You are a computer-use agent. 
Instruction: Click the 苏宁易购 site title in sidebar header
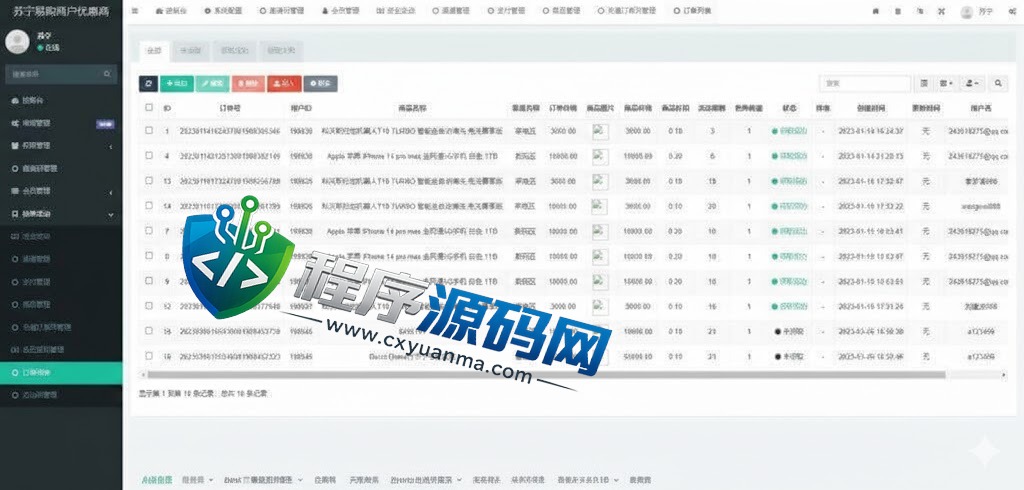coord(61,12)
